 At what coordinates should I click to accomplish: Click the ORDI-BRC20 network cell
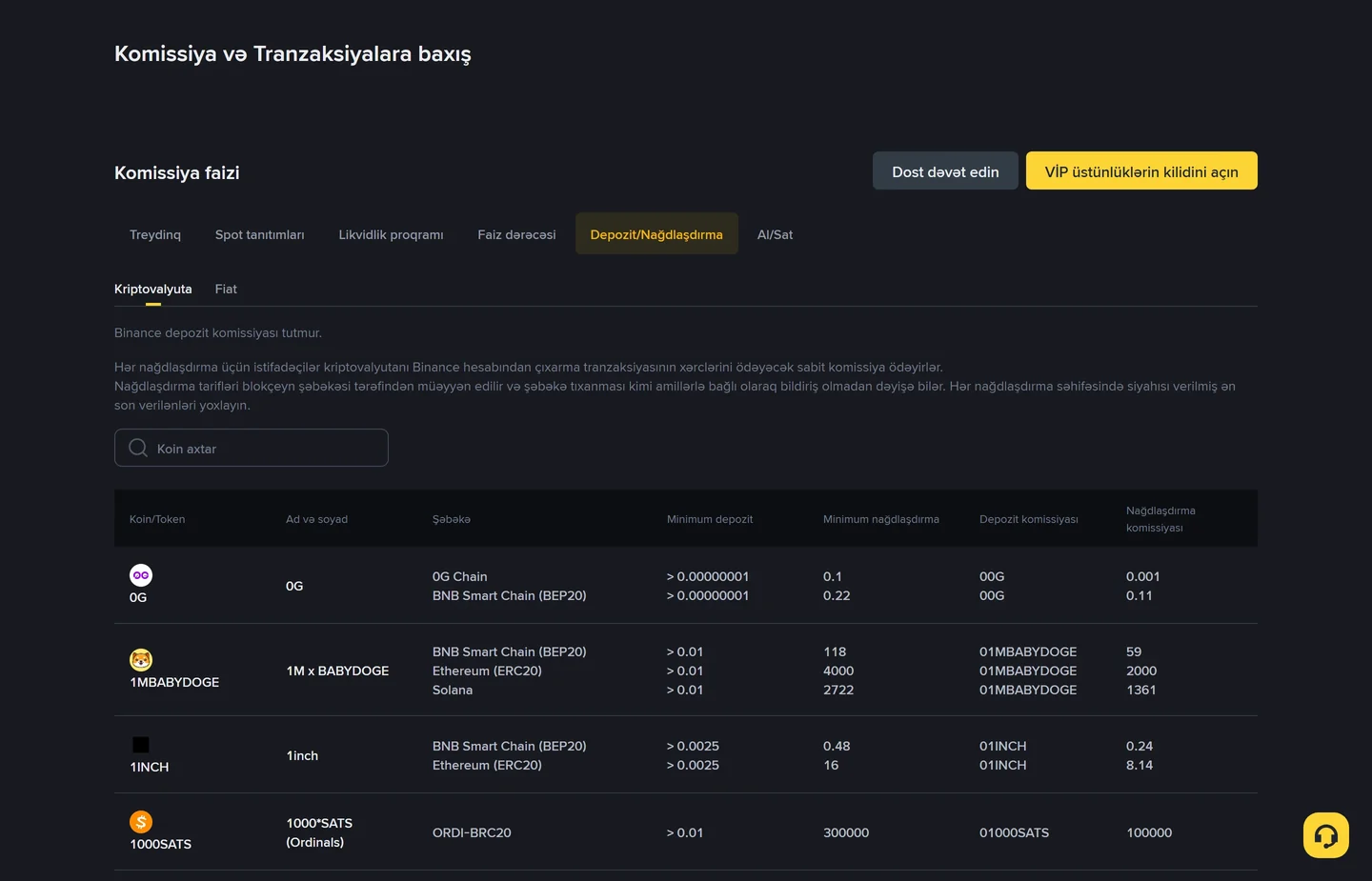[472, 832]
